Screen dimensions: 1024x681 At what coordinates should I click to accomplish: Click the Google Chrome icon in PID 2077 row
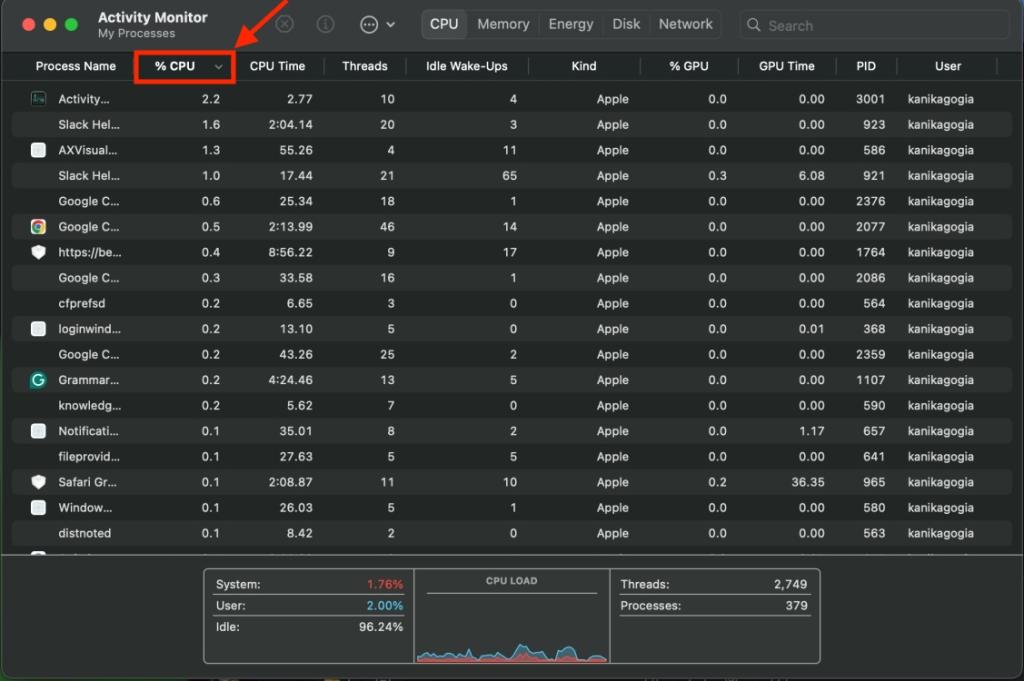[x=39, y=227]
